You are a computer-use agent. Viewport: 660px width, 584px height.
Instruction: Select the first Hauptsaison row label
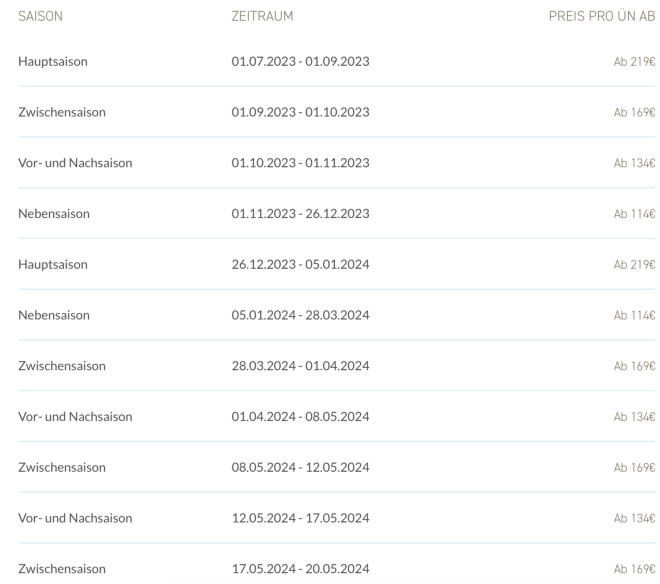click(53, 61)
